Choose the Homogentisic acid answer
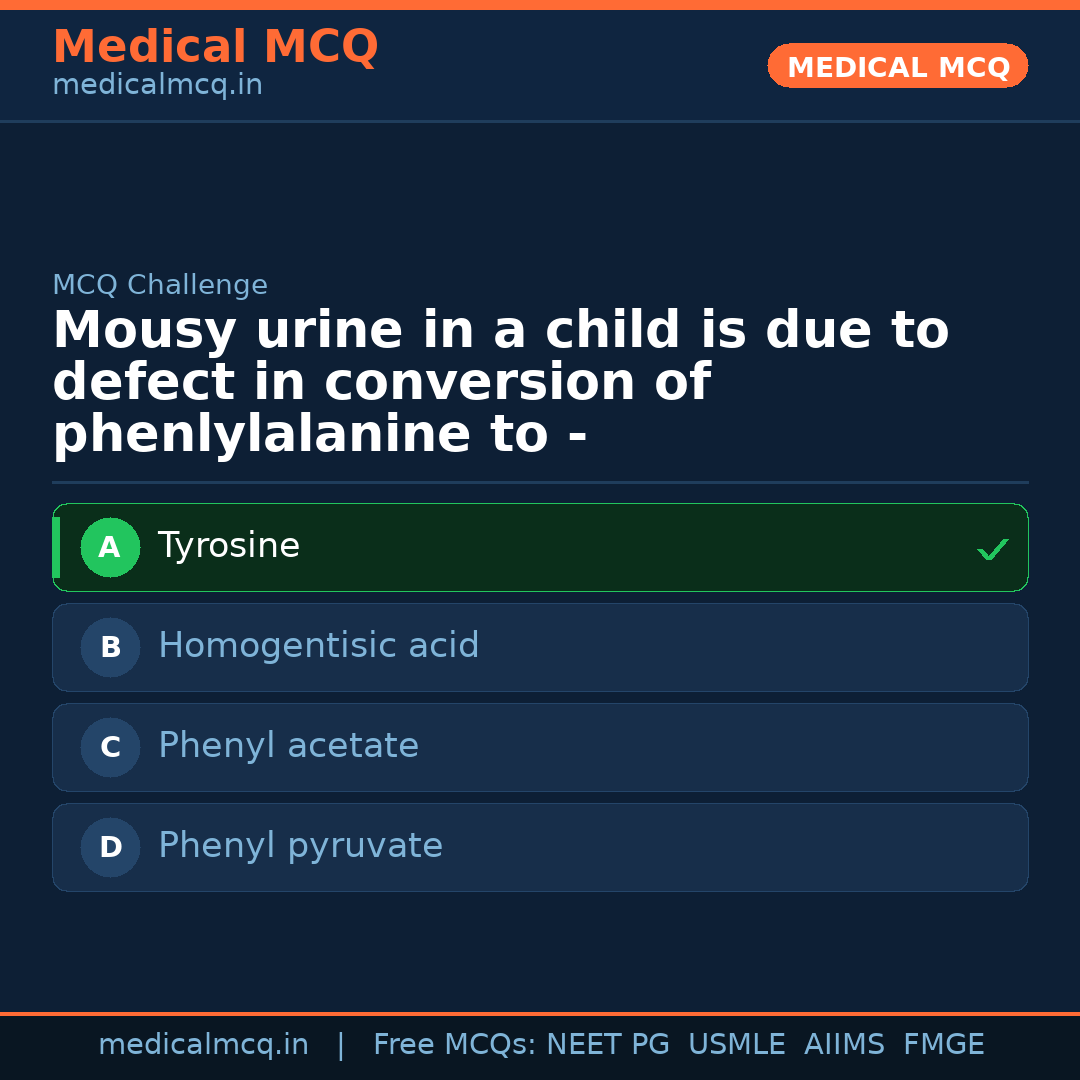1080x1080 pixels. click(318, 646)
